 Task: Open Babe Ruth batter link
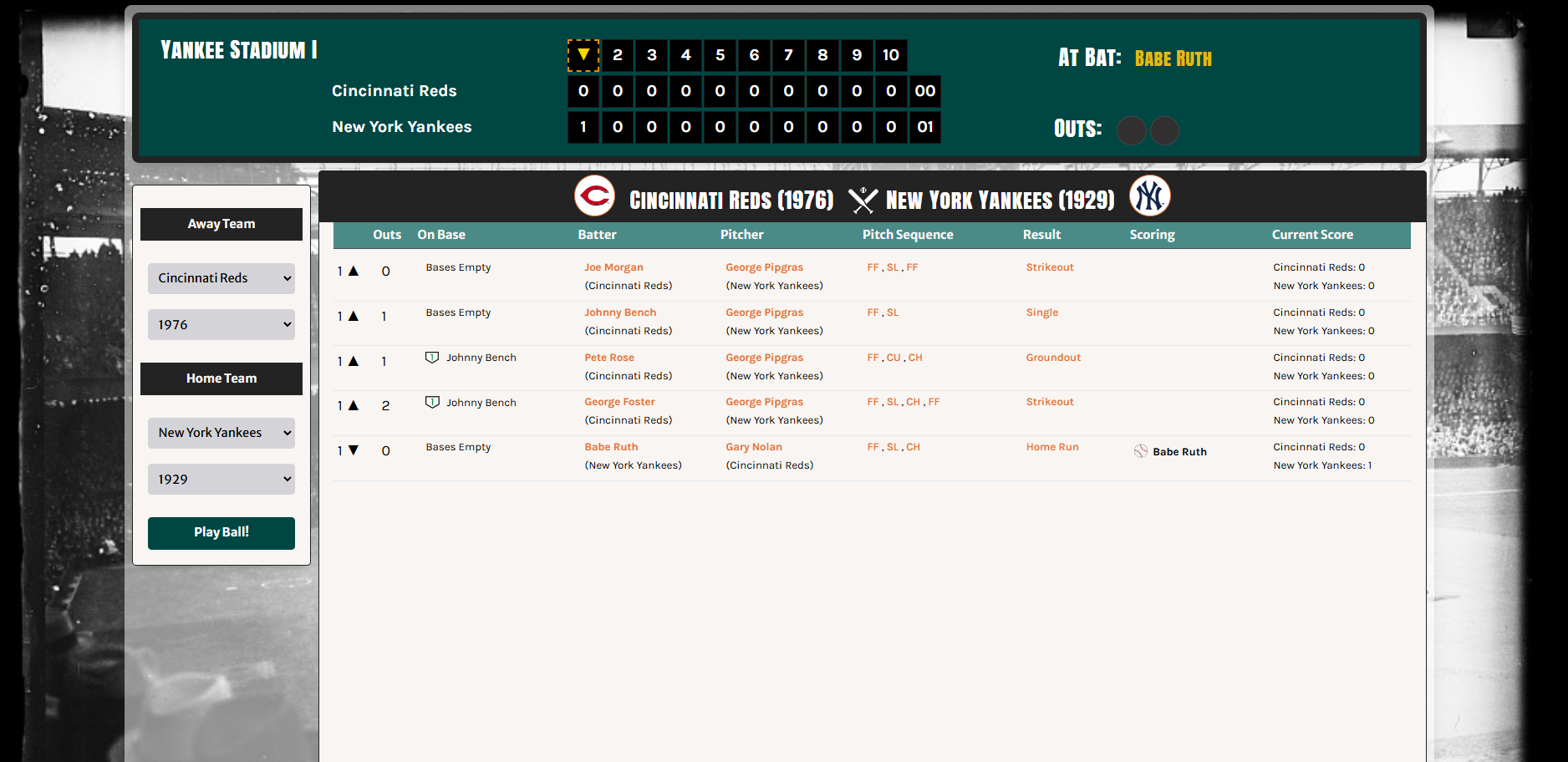click(x=611, y=447)
